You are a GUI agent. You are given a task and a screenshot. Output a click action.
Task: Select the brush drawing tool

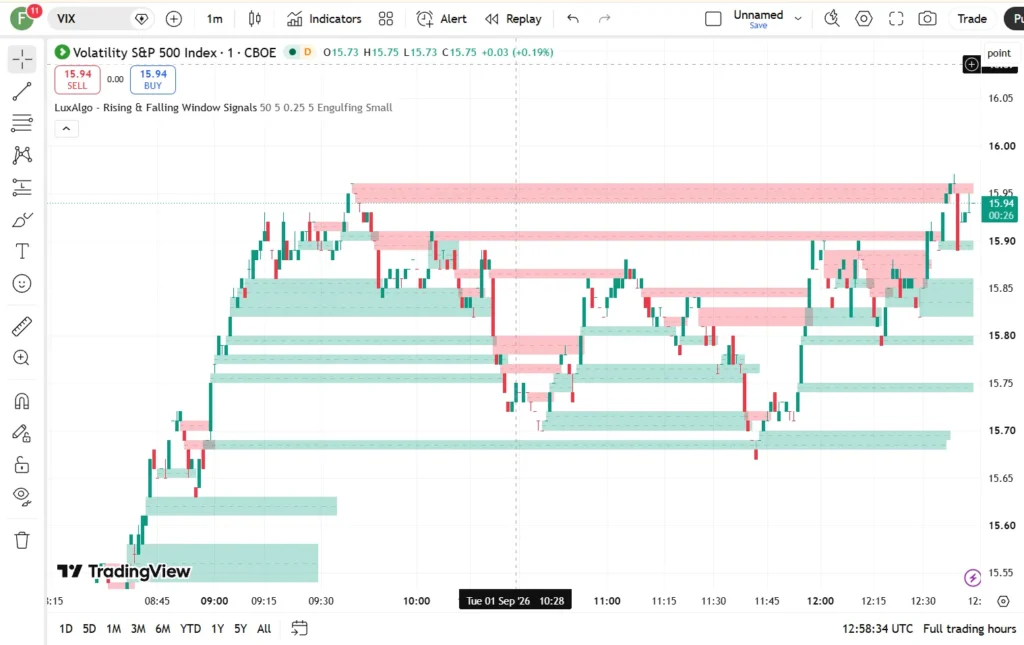pos(22,220)
